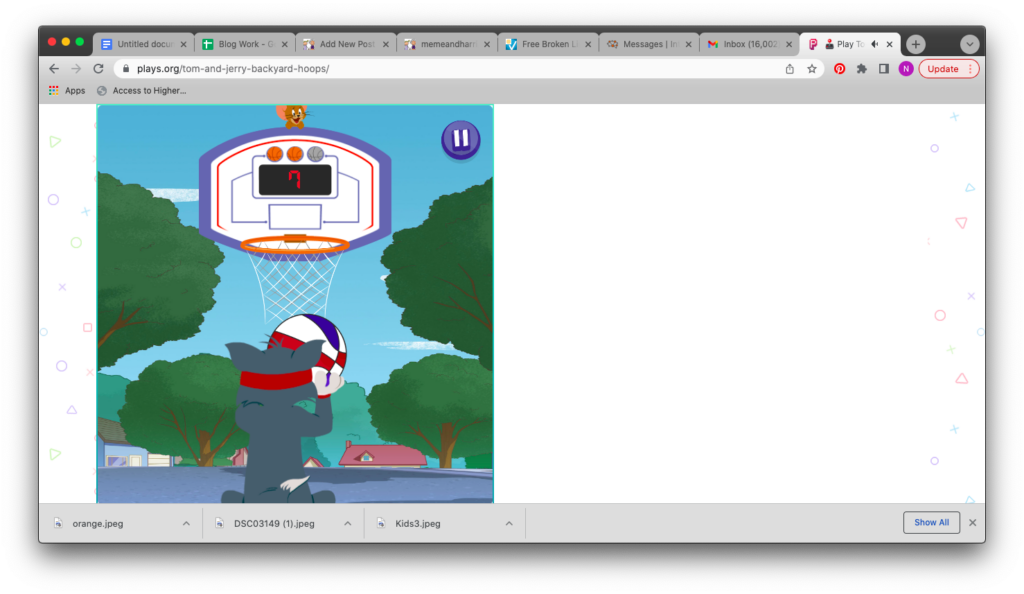Open the Access to Higher... bookmark
This screenshot has height=594, width=1024.
tap(141, 91)
